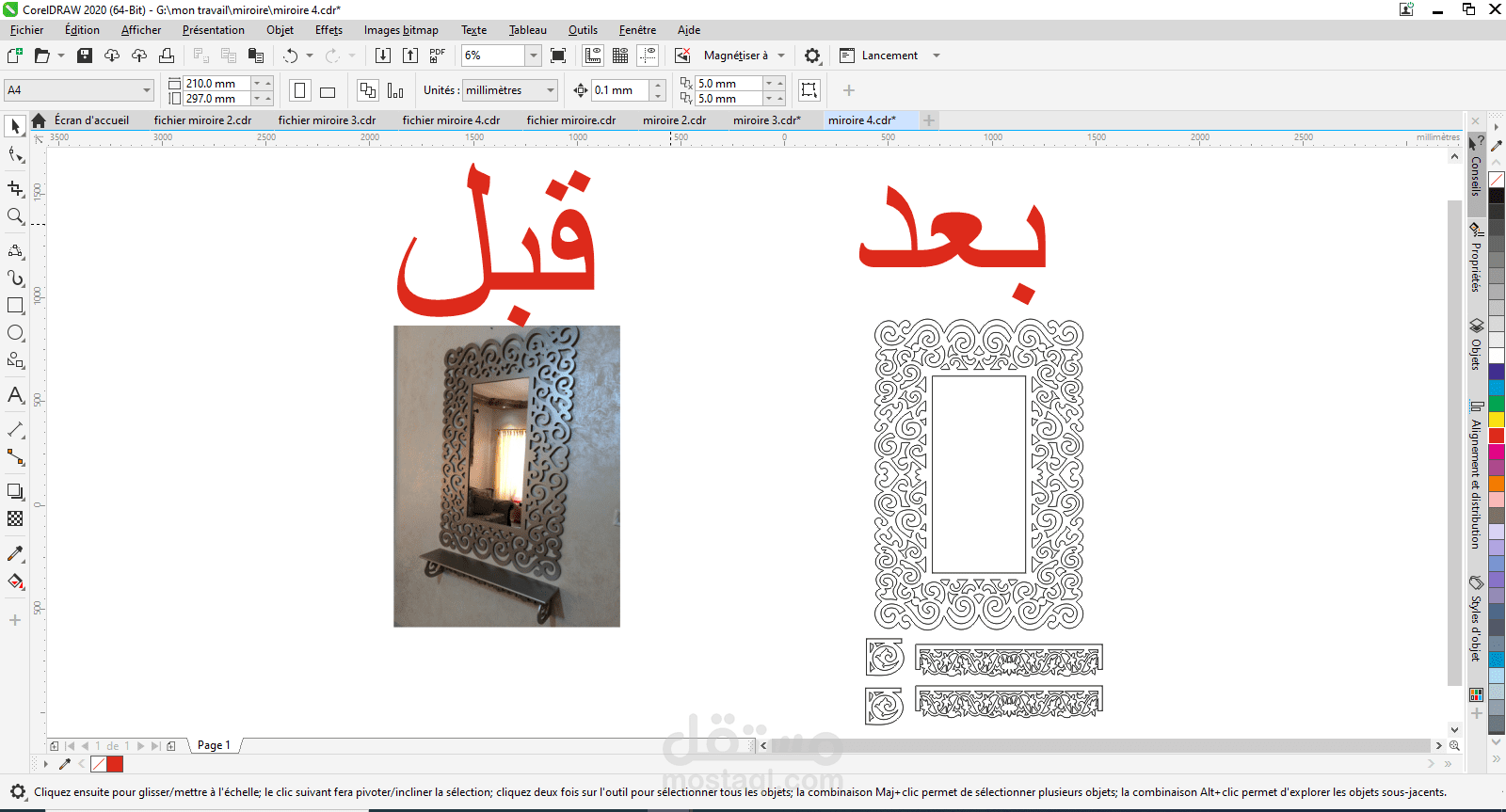Viewport: 1506px width, 812px height.
Task: Switch to fichier miroire 3.cdr tab
Action: coord(327,120)
